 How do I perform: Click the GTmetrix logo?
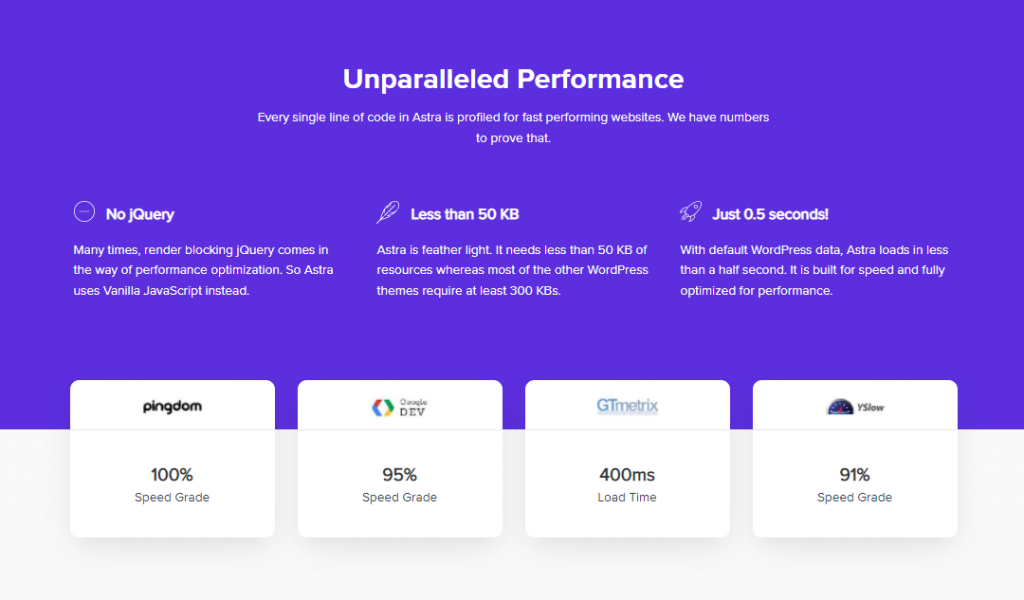coord(627,406)
